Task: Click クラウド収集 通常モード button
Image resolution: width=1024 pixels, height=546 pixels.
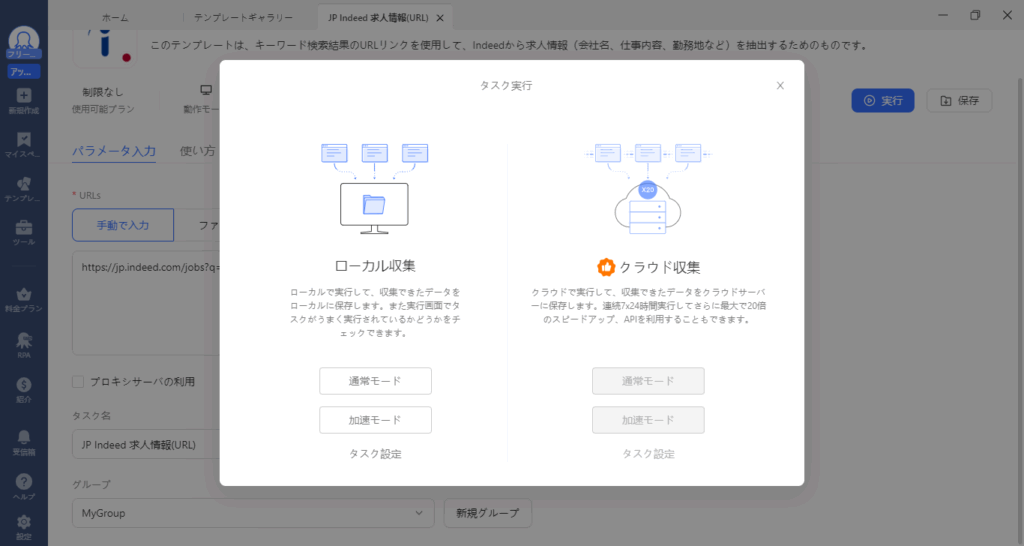Action: (648, 381)
